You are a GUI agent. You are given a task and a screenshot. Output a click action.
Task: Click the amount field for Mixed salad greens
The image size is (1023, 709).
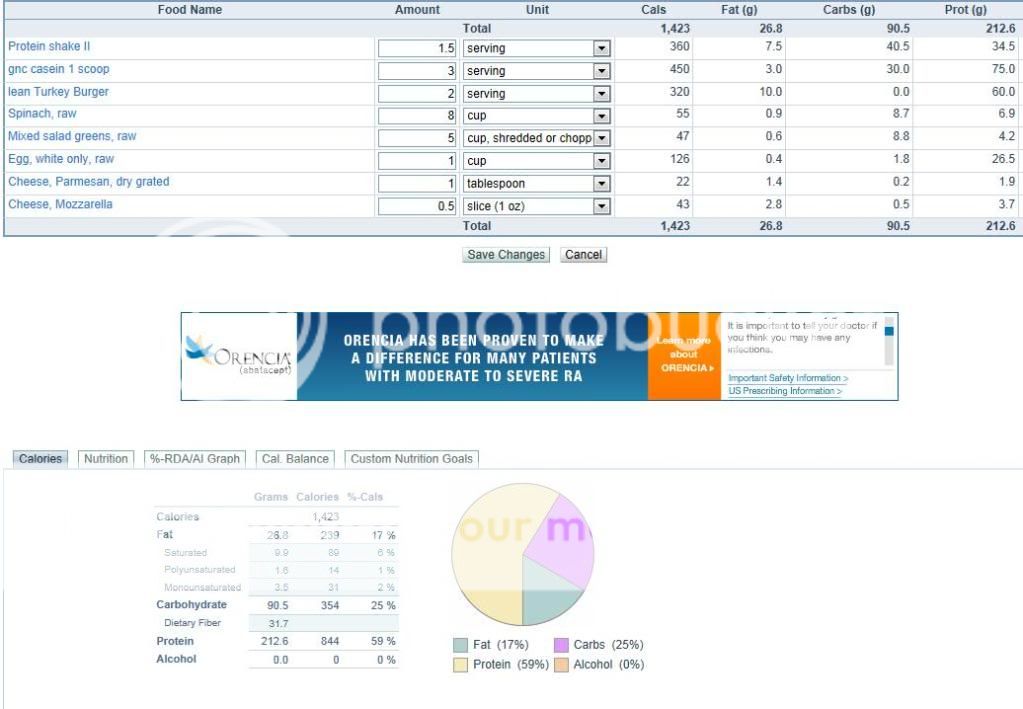tap(417, 138)
